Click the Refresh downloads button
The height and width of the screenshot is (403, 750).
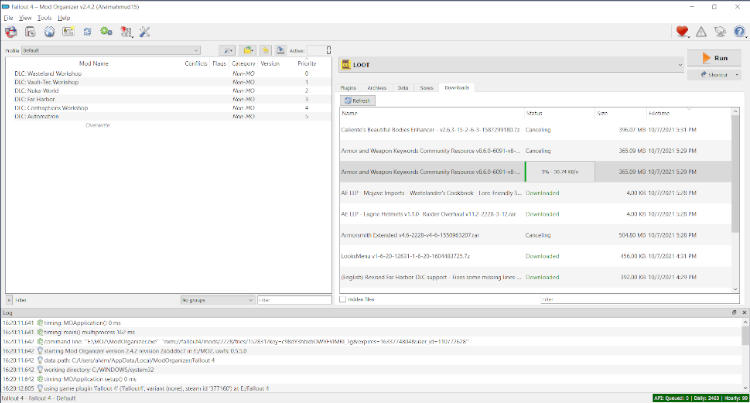pos(358,100)
